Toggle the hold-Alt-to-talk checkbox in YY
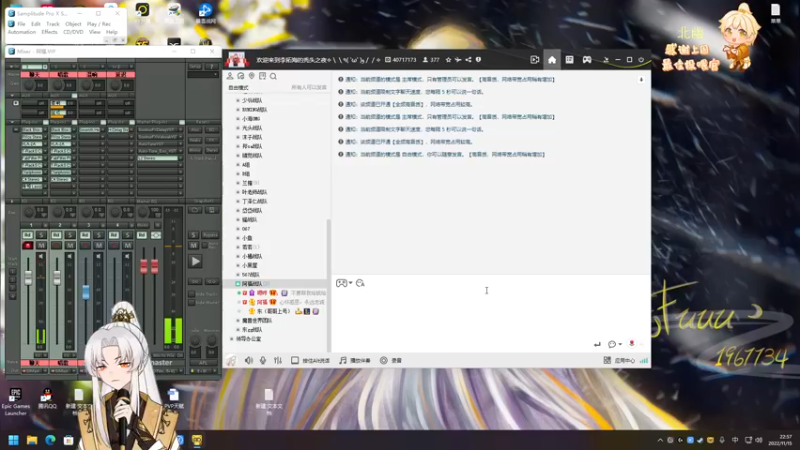Screen dimensions: 800x450 click(295, 360)
